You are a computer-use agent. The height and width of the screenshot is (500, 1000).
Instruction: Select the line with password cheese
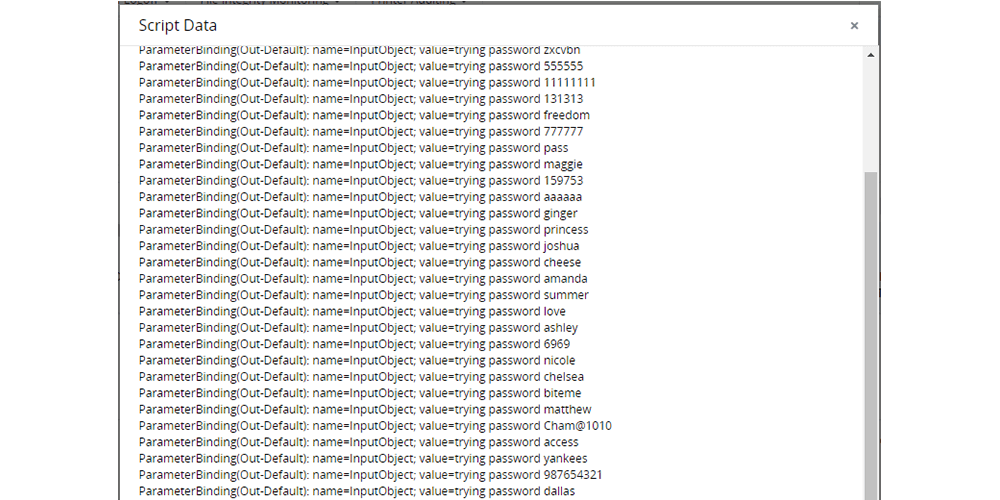pos(360,262)
